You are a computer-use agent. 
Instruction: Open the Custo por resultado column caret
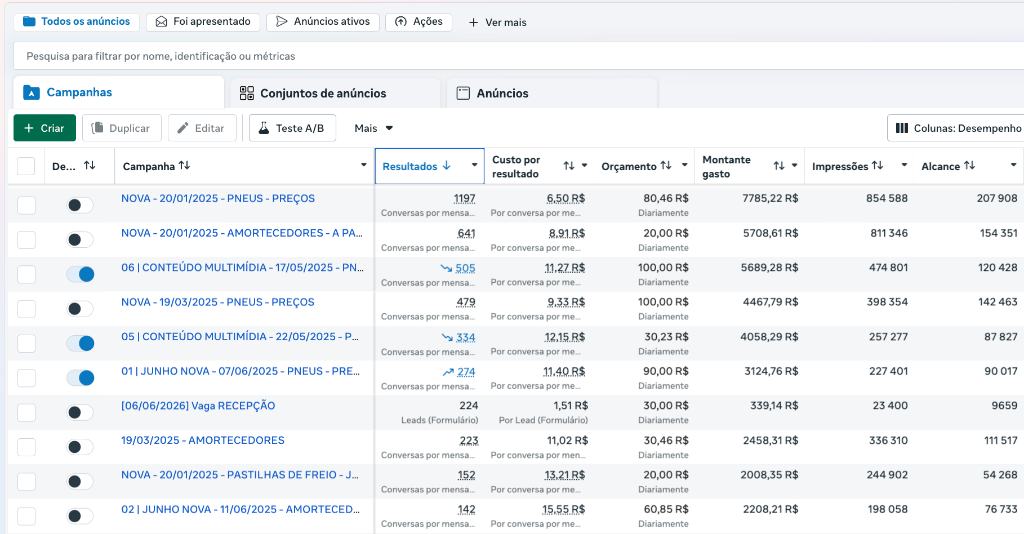584,165
